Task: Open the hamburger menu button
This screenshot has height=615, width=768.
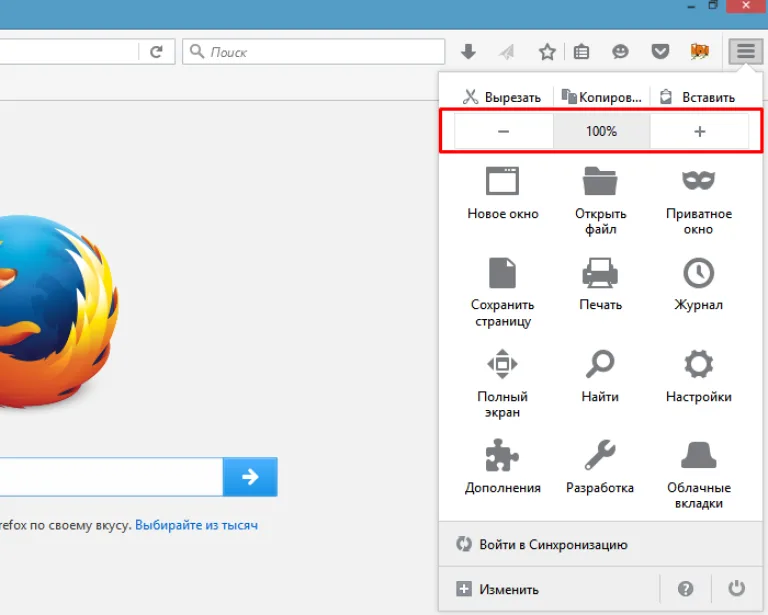Action: [x=745, y=51]
